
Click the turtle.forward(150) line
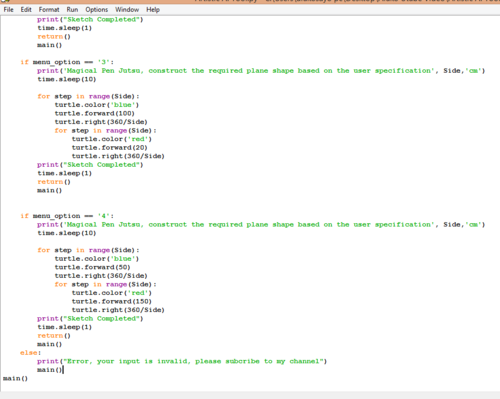[x=112, y=301]
